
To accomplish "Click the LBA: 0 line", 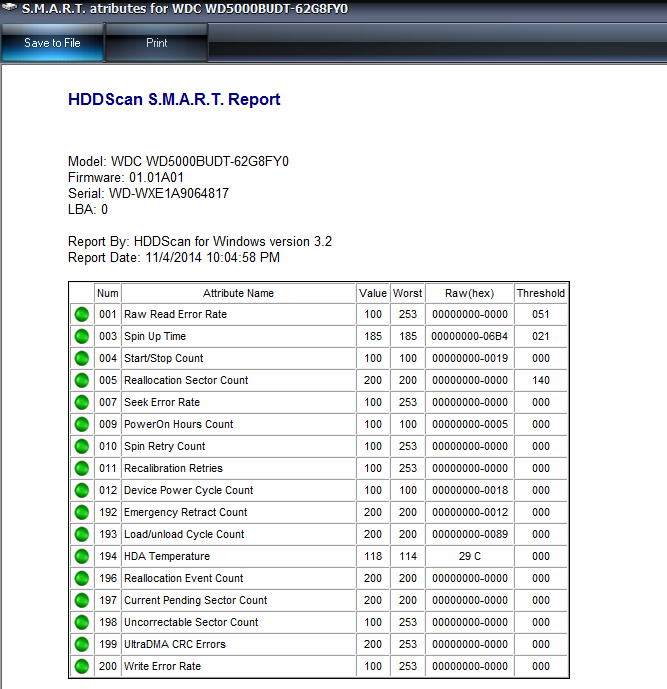I will click(x=88, y=209).
